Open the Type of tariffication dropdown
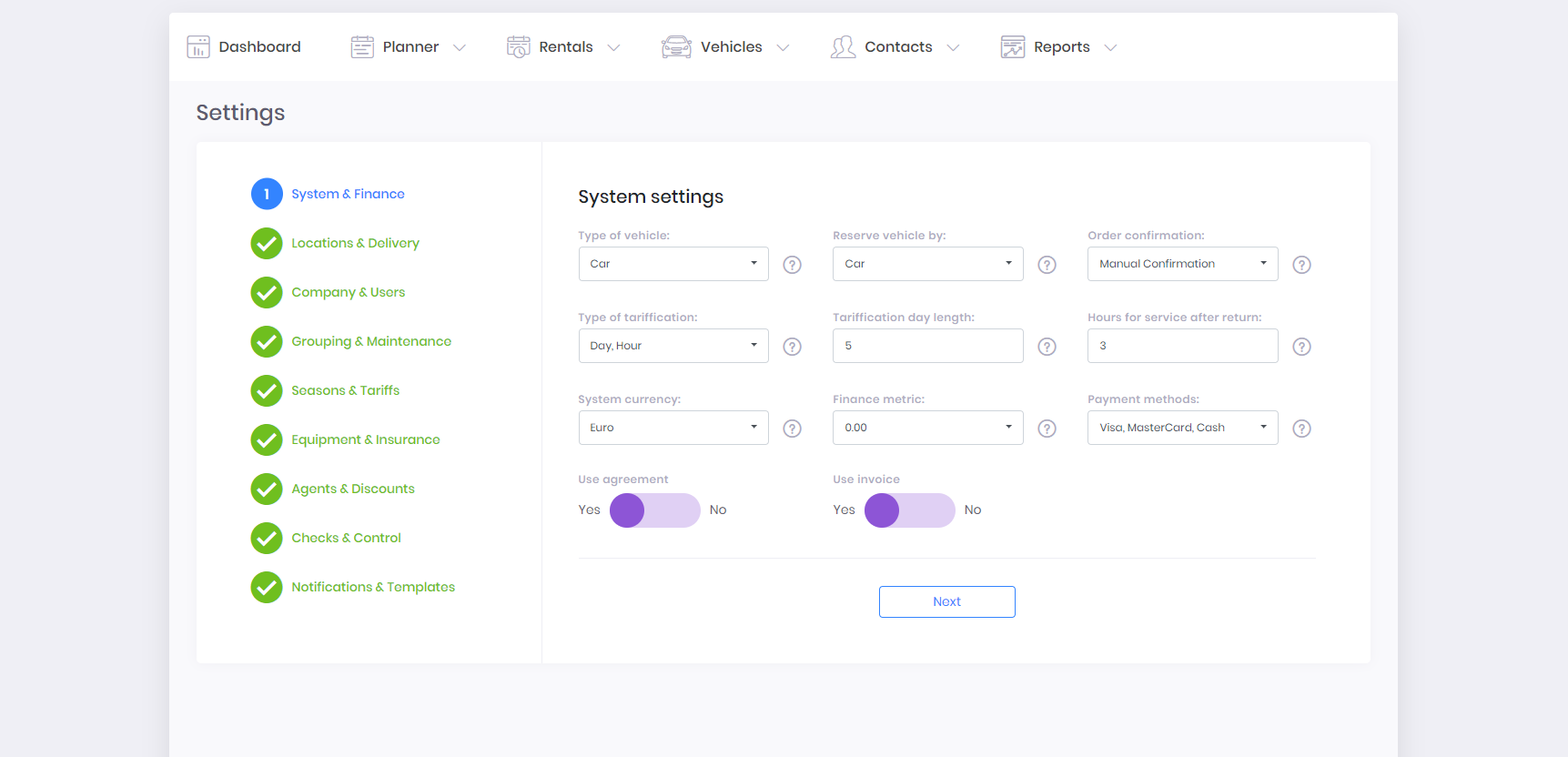This screenshot has height=757, width=1568. click(x=673, y=346)
